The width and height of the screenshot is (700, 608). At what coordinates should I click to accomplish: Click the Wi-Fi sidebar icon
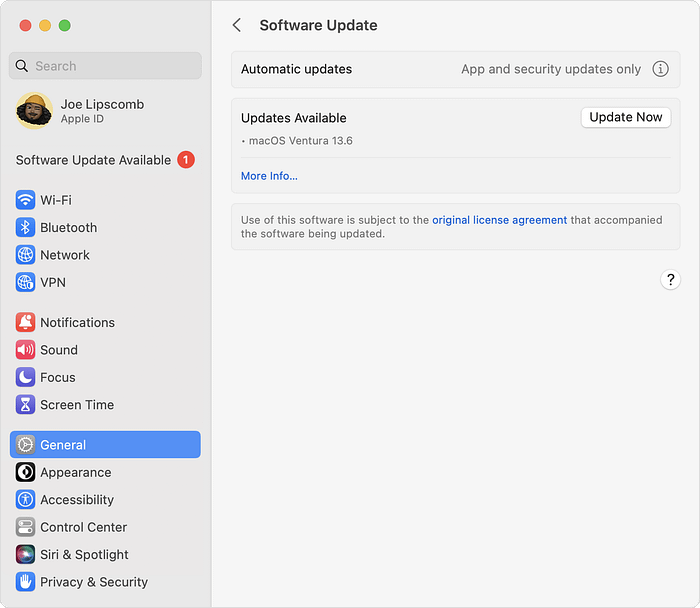click(x=25, y=200)
